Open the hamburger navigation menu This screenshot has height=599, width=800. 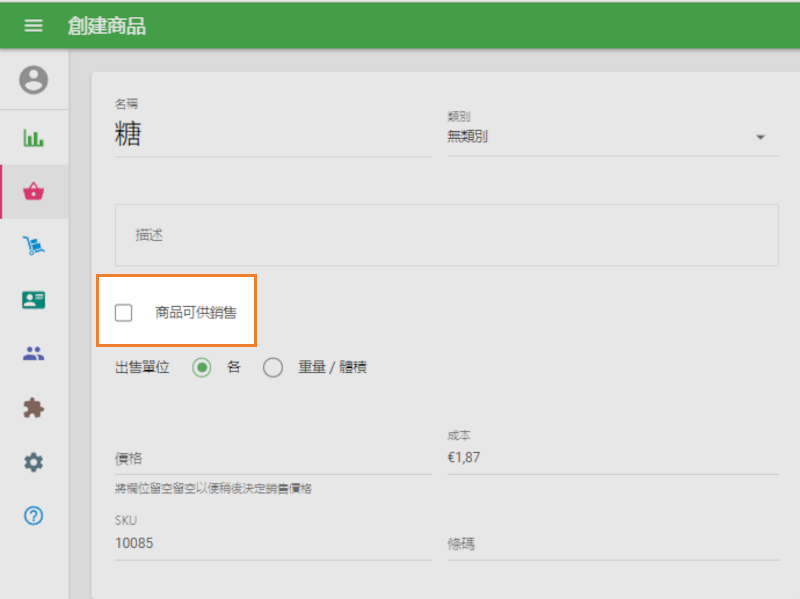tap(33, 25)
